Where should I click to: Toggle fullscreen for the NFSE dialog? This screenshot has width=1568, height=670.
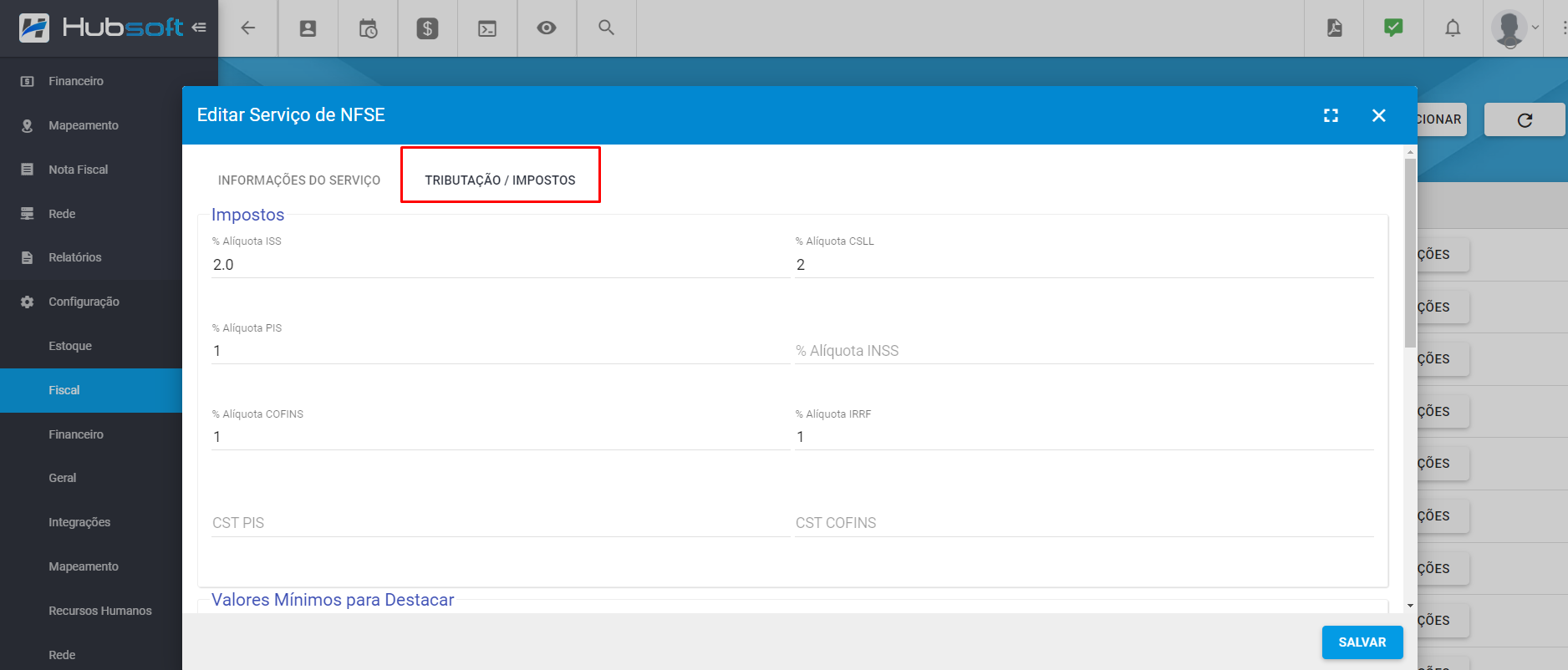click(1331, 115)
